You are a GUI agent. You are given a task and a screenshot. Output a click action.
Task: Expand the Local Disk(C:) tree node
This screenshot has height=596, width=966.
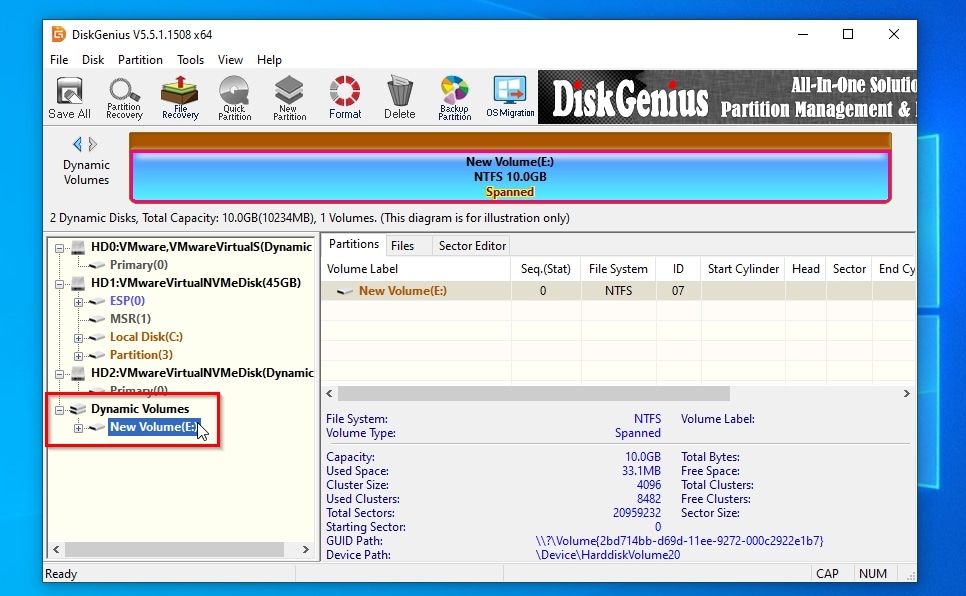point(79,338)
